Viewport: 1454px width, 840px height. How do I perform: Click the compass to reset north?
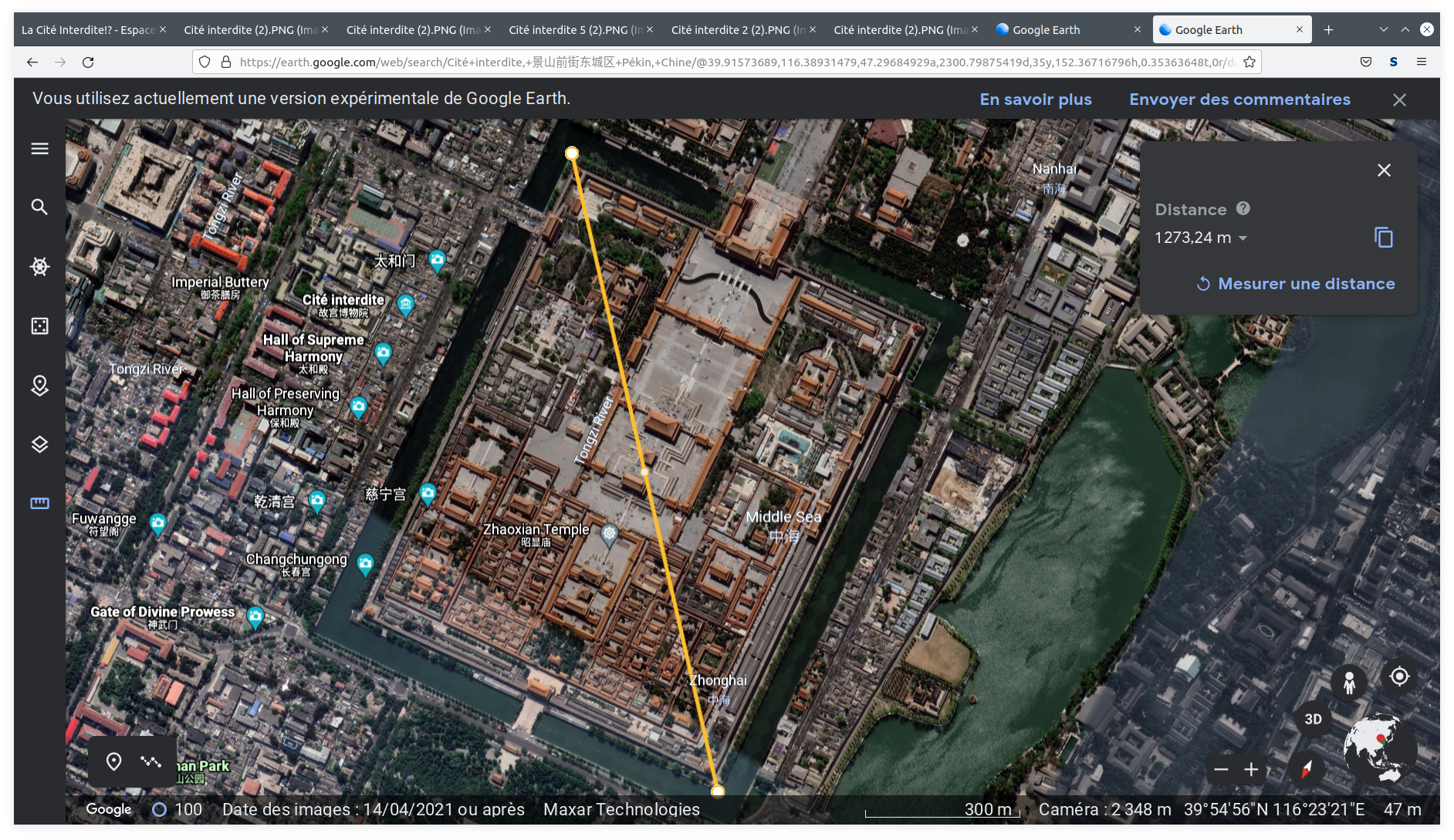[x=1307, y=769]
